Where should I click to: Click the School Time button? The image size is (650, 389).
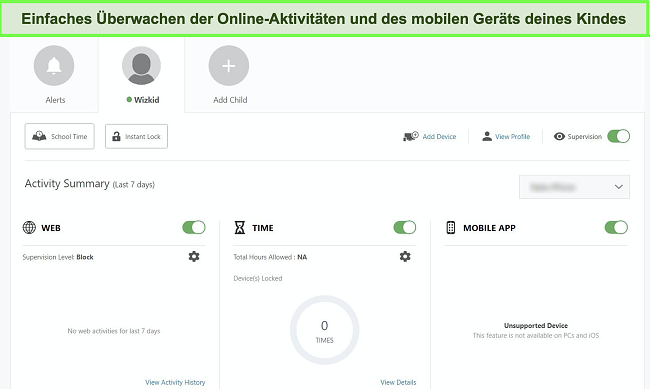pos(59,136)
